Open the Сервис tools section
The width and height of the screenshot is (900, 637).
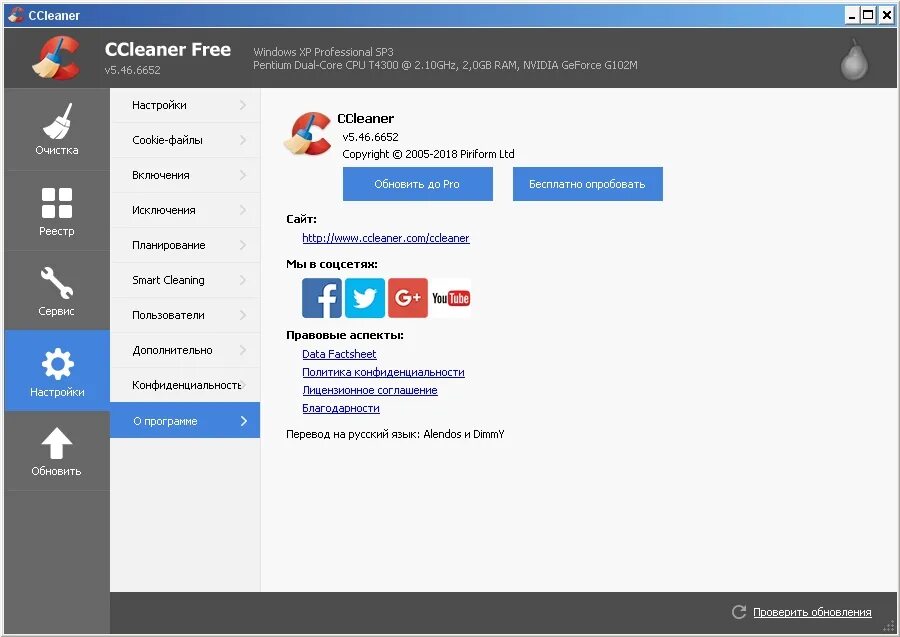click(x=57, y=291)
